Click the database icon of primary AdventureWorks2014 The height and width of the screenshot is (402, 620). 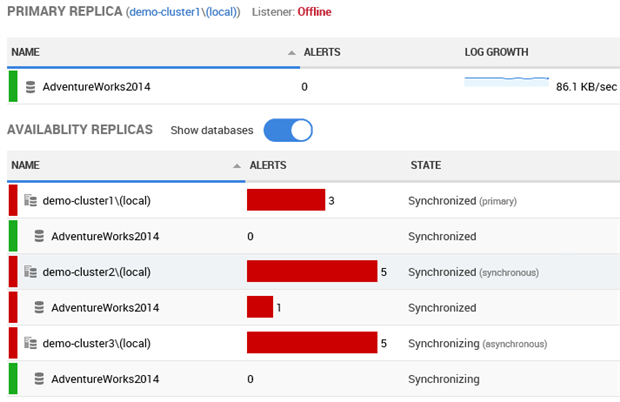point(30,87)
